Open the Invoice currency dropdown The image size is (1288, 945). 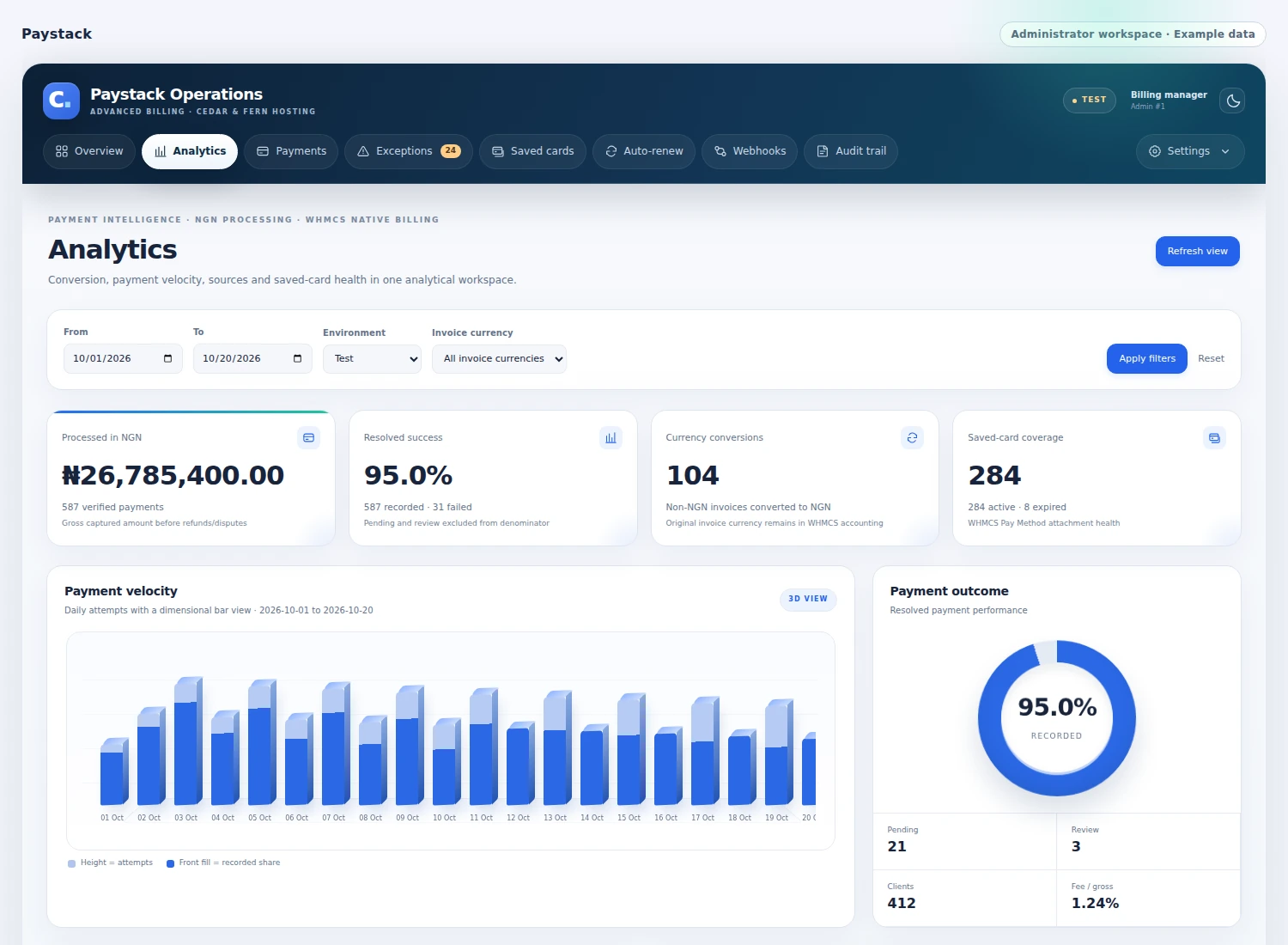(x=499, y=358)
